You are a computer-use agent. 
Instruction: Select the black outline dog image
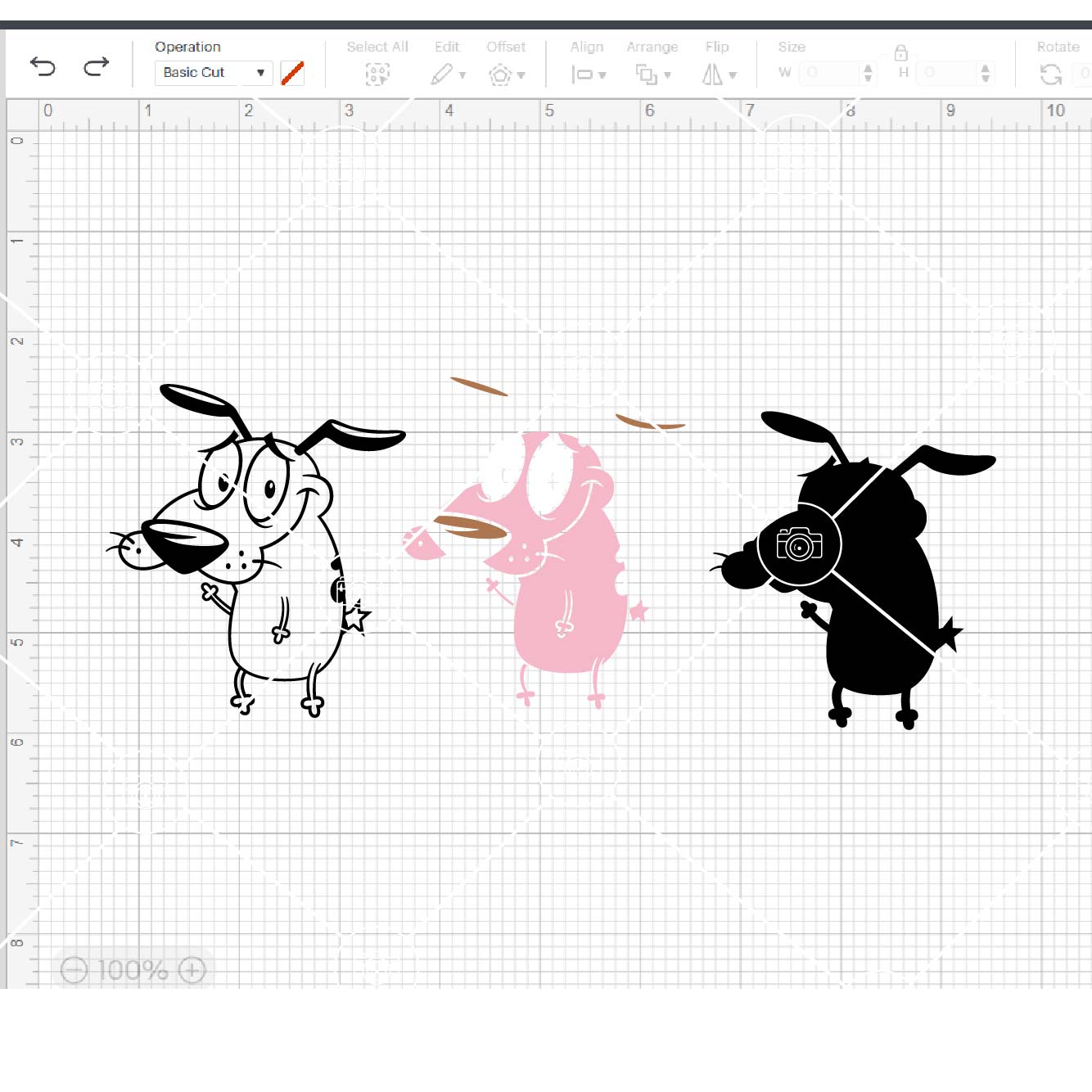pyautogui.click(x=255, y=550)
